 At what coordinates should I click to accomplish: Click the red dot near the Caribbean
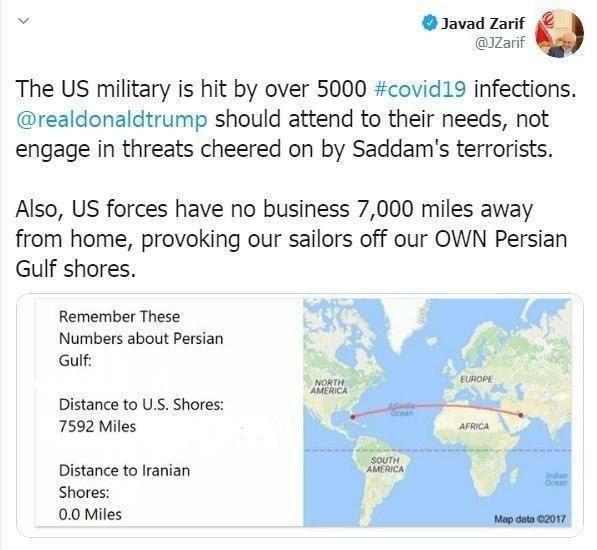pyautogui.click(x=353, y=417)
